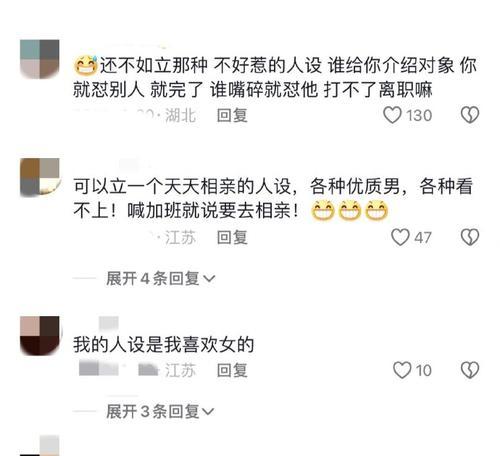Tap broken heart on the 10-like comment
The height and width of the screenshot is (456, 500).
coord(470,370)
